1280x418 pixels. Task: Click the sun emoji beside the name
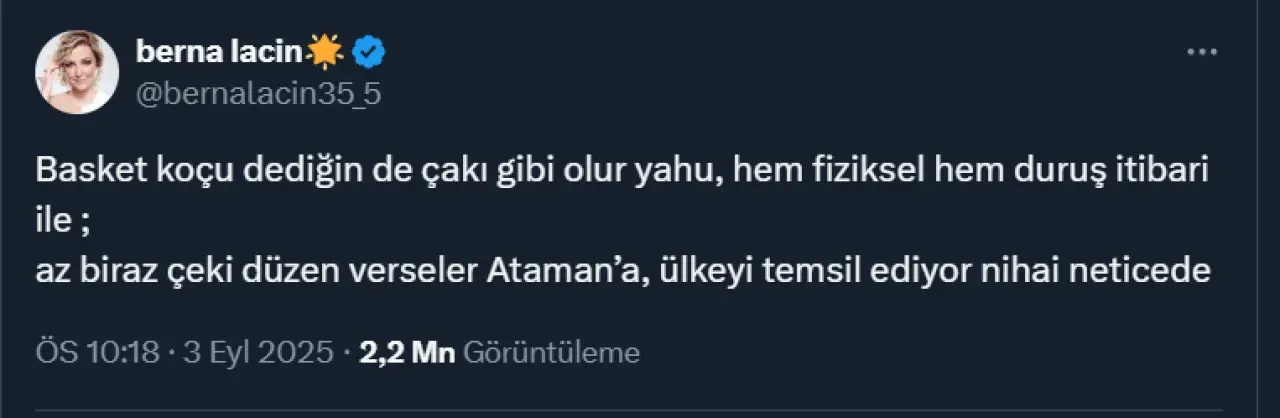[326, 50]
